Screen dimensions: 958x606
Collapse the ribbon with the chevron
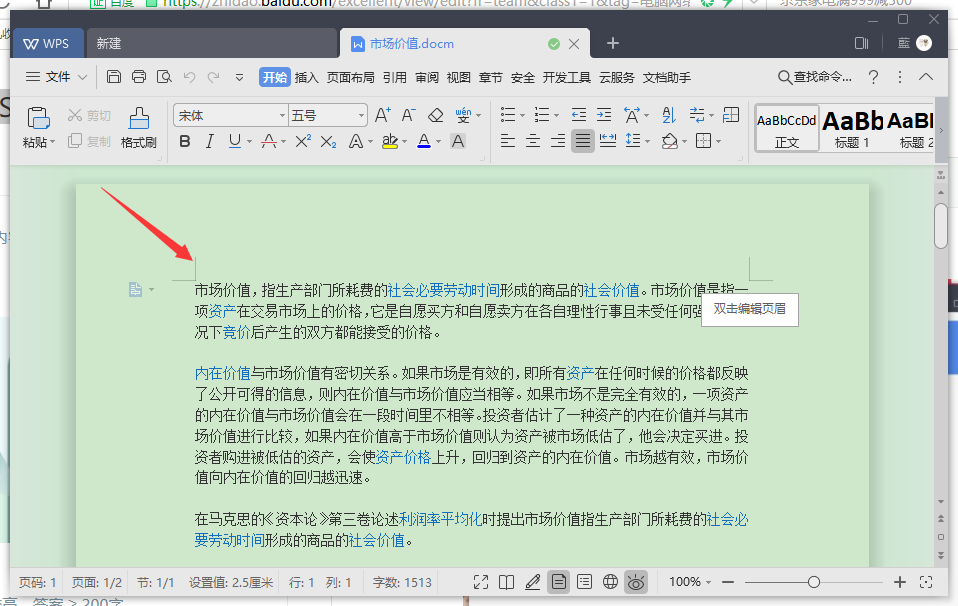(x=926, y=77)
